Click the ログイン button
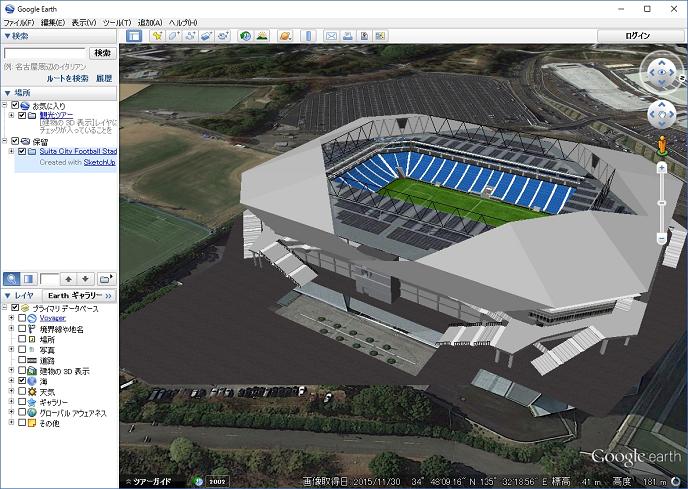 click(x=637, y=36)
